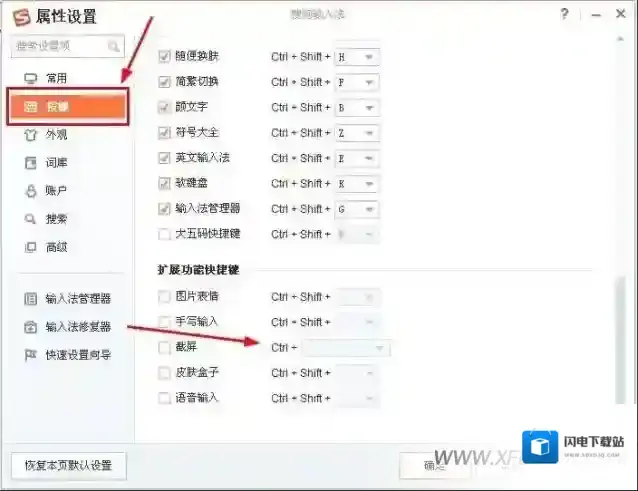Open the 软键盘 key dropdown showing K
638x491 pixels.
357,184
